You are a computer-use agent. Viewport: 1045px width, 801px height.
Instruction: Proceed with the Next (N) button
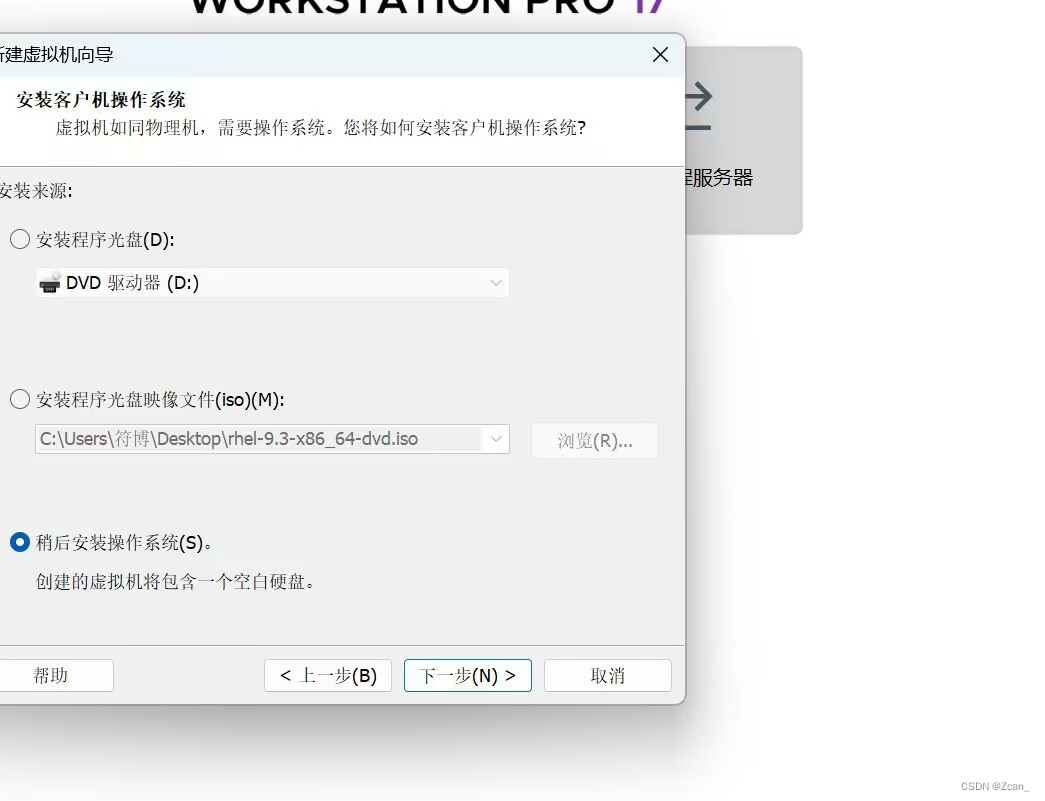(468, 676)
